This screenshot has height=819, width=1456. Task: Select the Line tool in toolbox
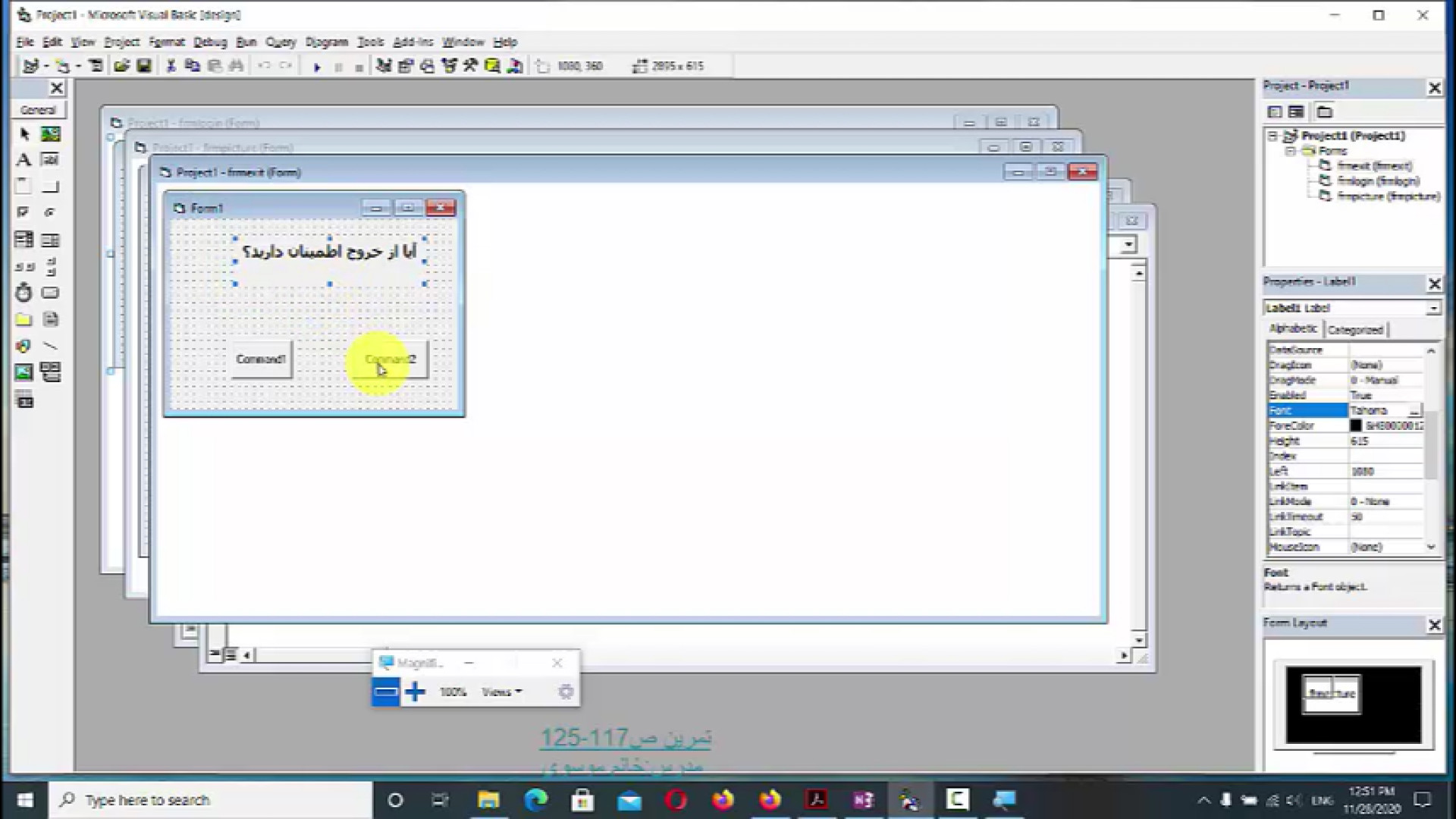coord(50,346)
